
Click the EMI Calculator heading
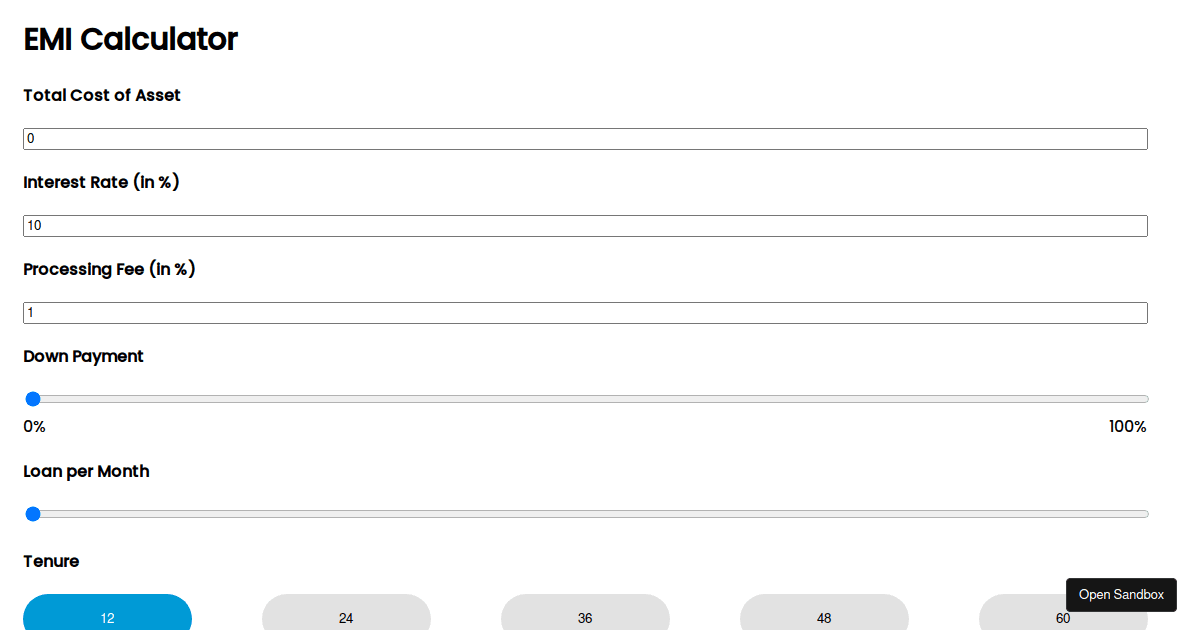click(130, 39)
